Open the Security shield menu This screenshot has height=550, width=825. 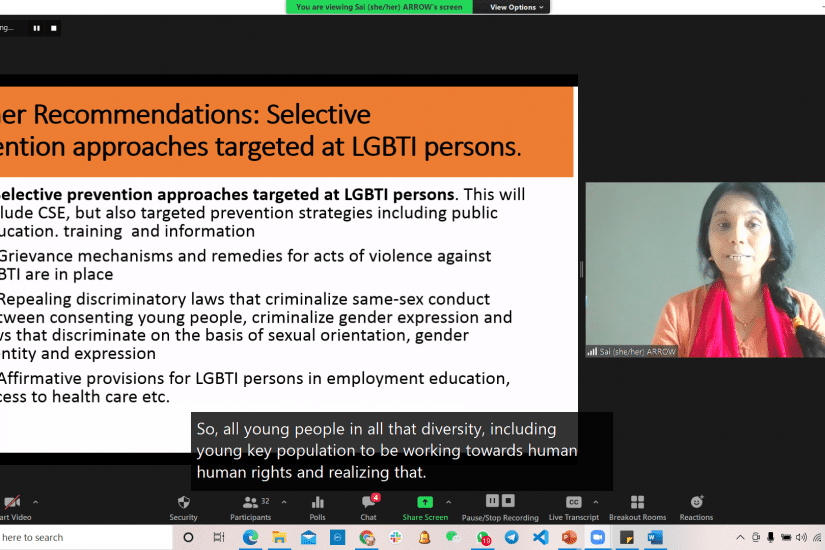point(183,503)
